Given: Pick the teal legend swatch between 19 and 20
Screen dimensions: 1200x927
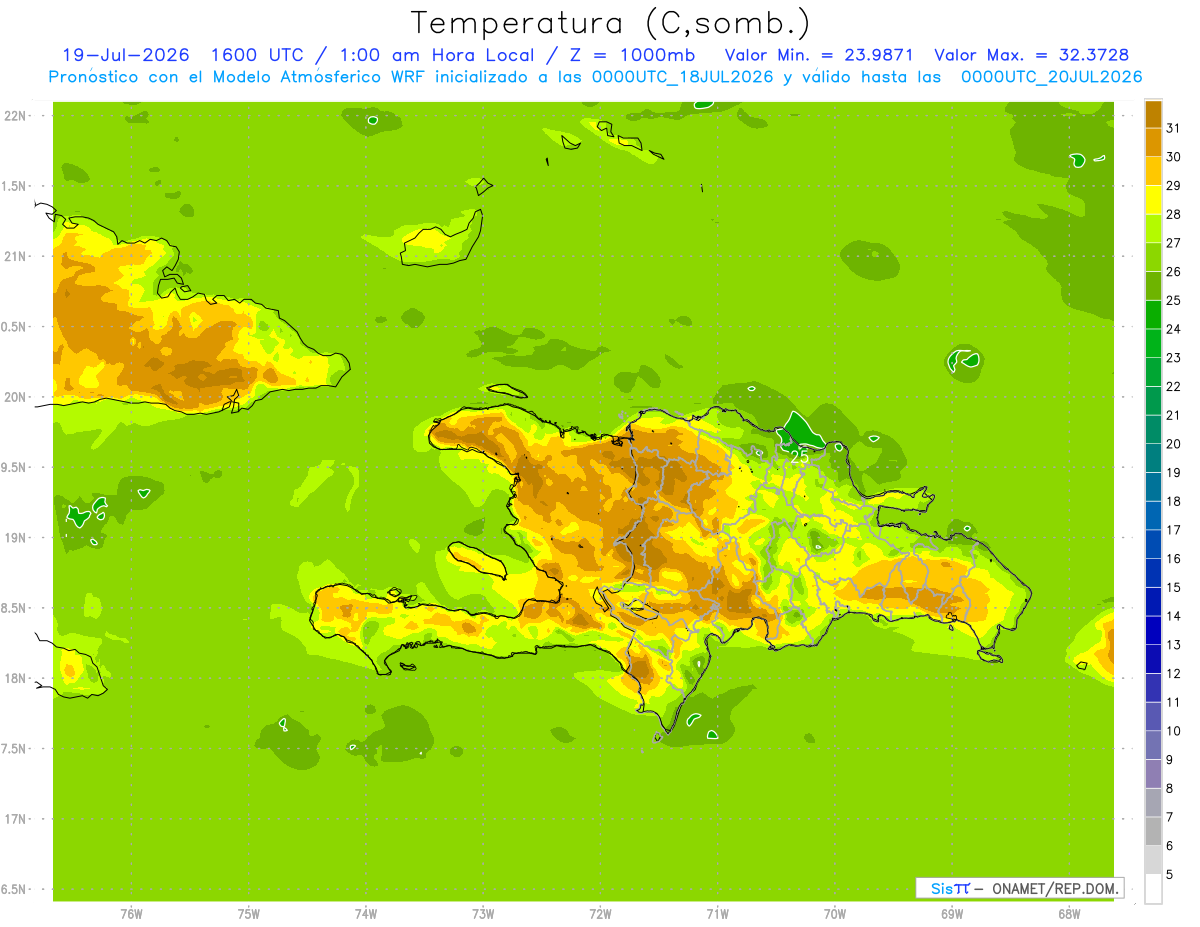Looking at the screenshot, I should (x=1153, y=458).
